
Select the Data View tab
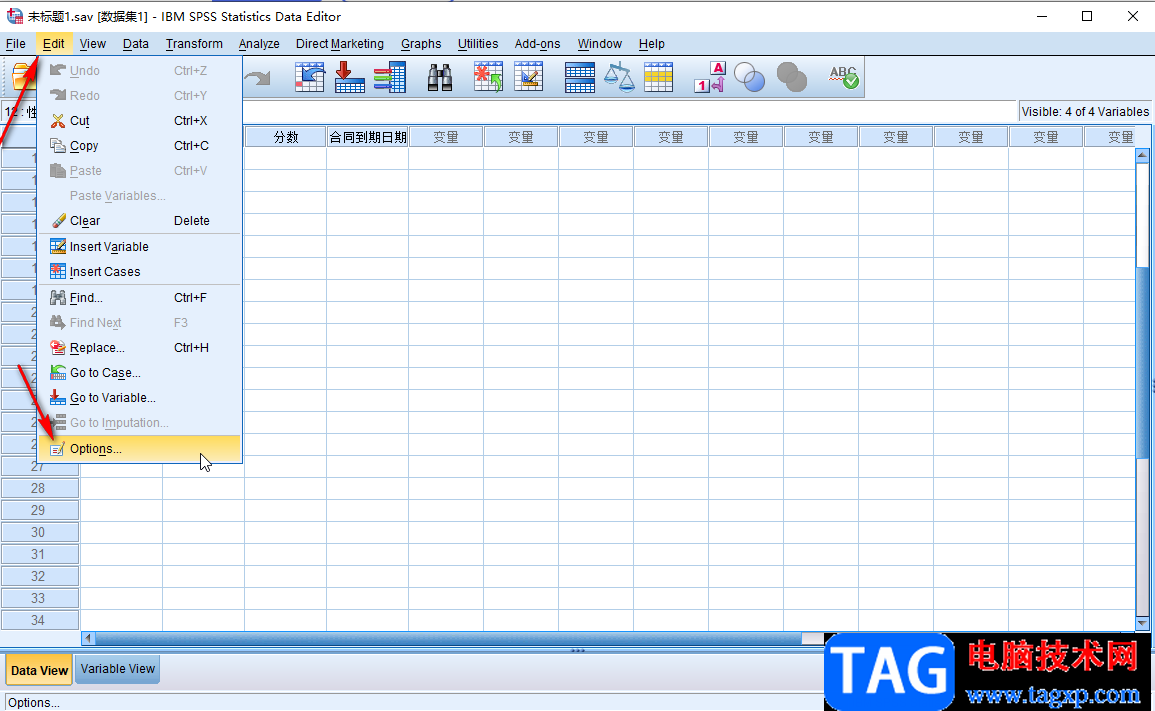39,670
